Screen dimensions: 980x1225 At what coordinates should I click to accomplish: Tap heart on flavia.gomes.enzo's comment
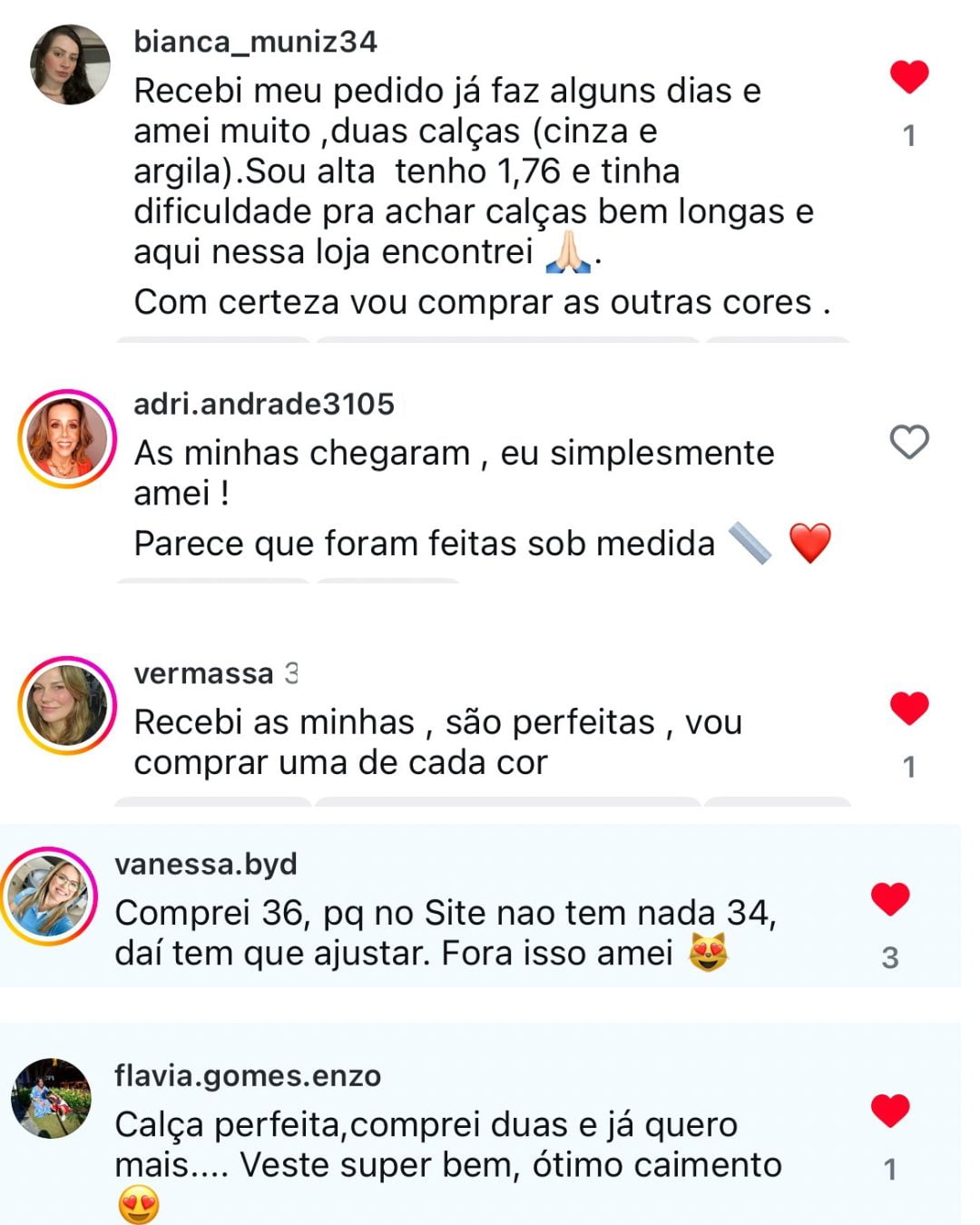point(889,1110)
